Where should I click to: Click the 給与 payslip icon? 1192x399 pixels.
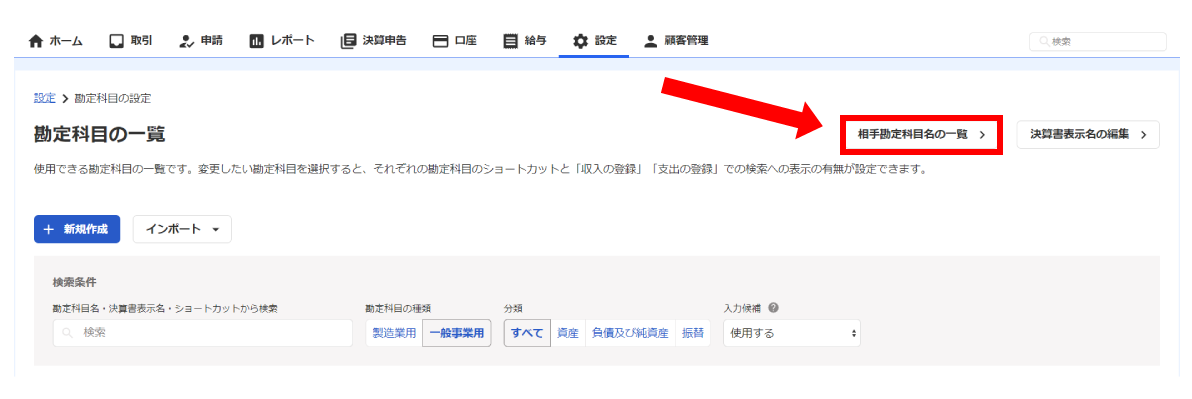[511, 41]
